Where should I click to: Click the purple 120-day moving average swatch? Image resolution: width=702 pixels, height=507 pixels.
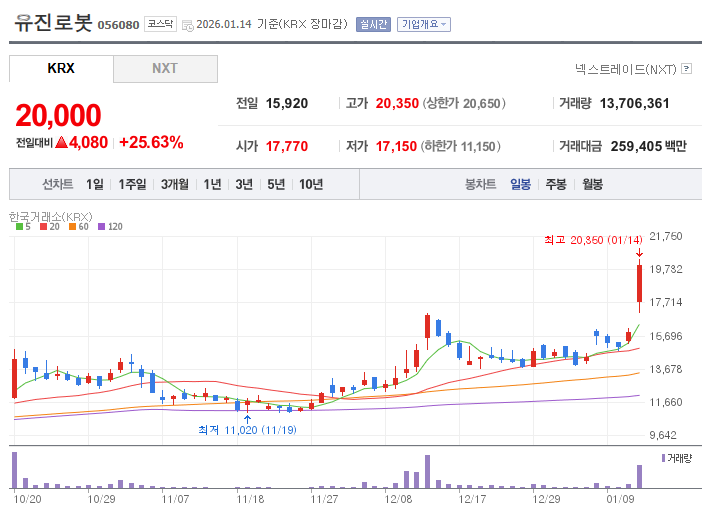(x=101, y=227)
